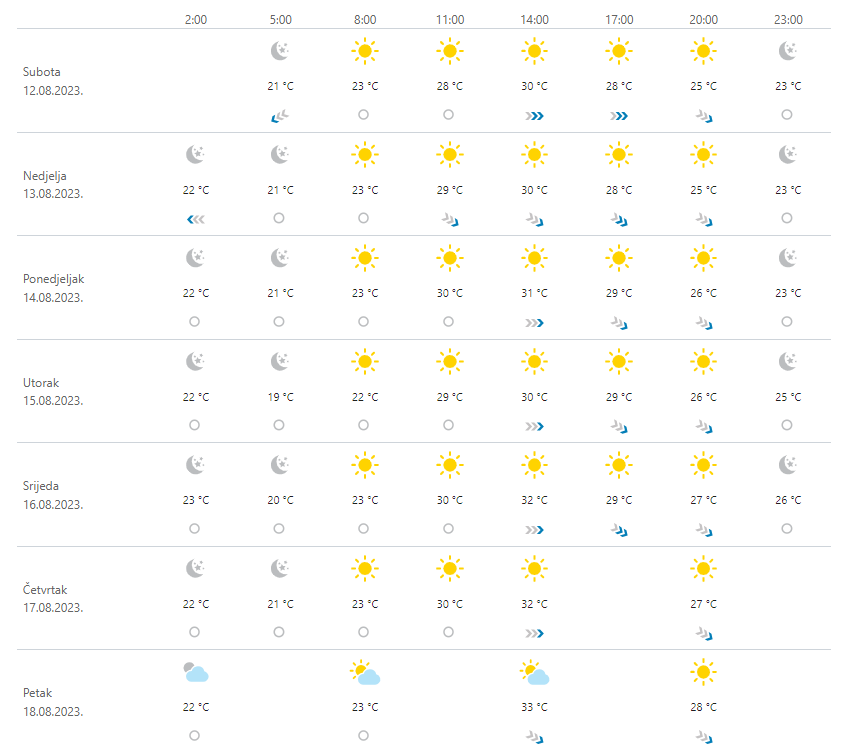Click the wind arrows for Srijeda 17:00
Viewport: 843px width, 750px height.
pyautogui.click(x=619, y=530)
